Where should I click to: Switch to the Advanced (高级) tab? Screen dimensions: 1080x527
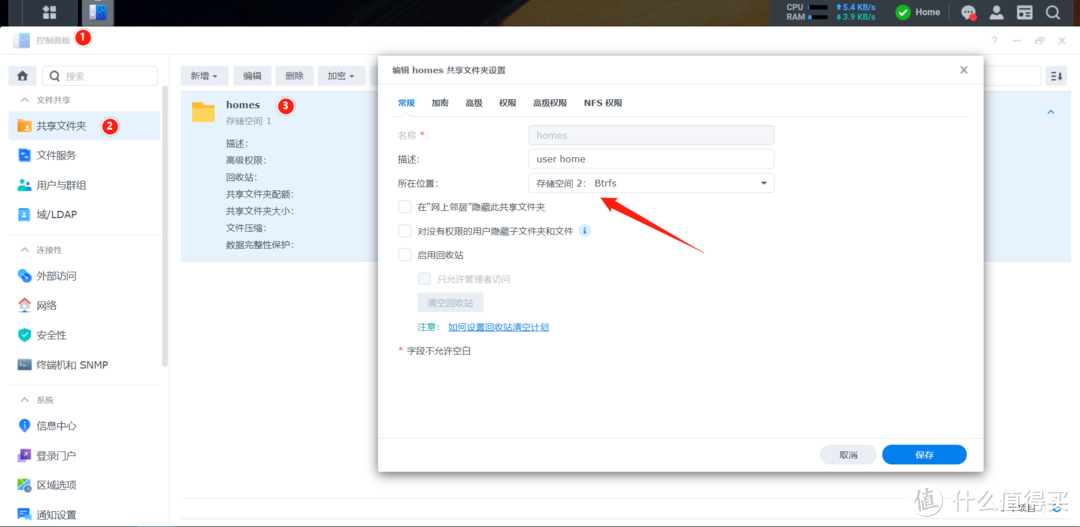pyautogui.click(x=474, y=103)
